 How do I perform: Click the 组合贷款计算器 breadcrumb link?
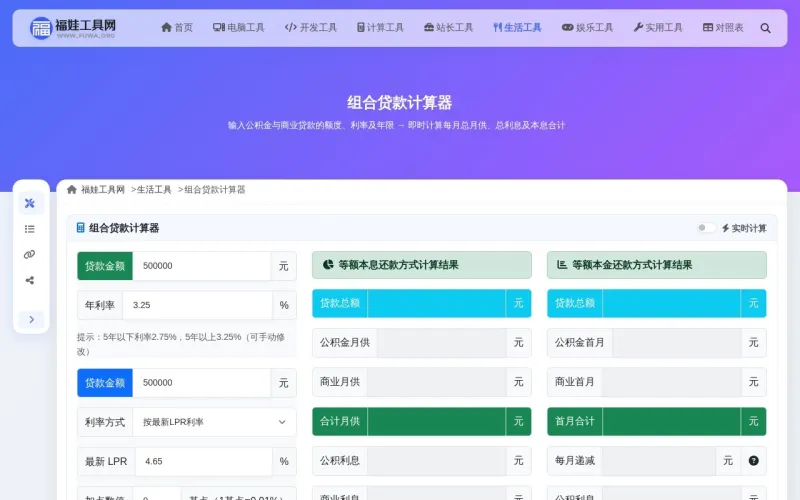(215, 190)
